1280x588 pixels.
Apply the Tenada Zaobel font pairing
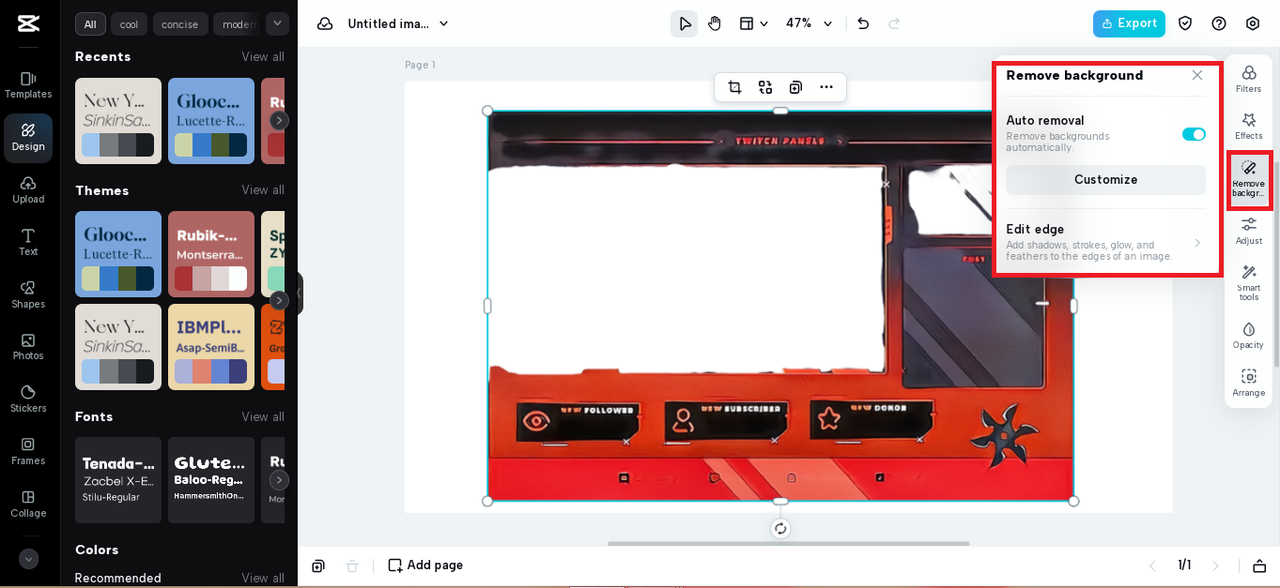tap(118, 480)
